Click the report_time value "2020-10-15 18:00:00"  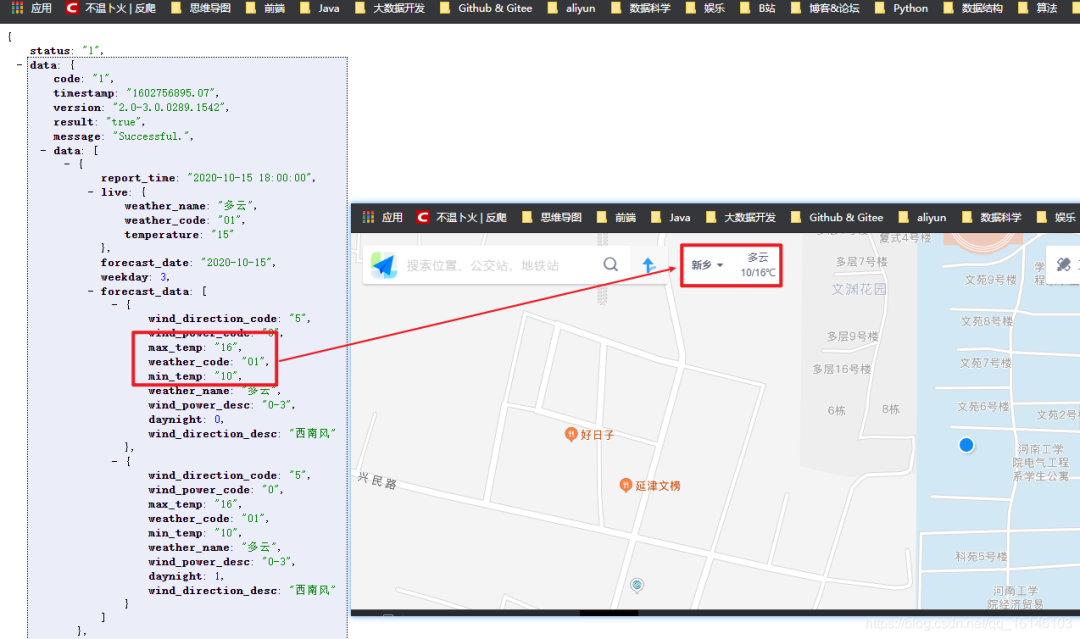click(x=251, y=178)
